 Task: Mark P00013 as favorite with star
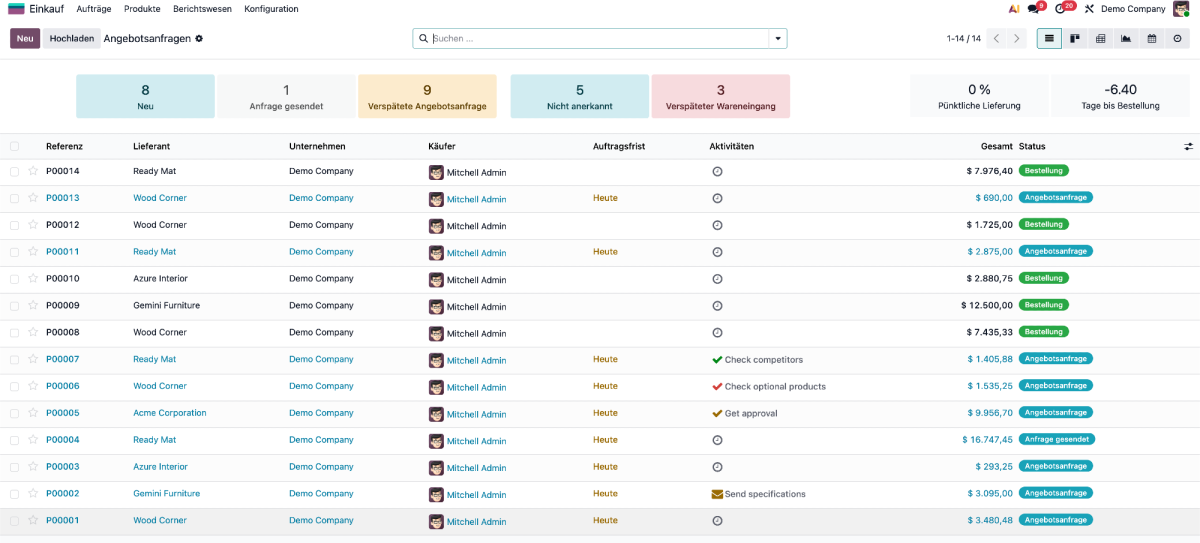point(32,198)
